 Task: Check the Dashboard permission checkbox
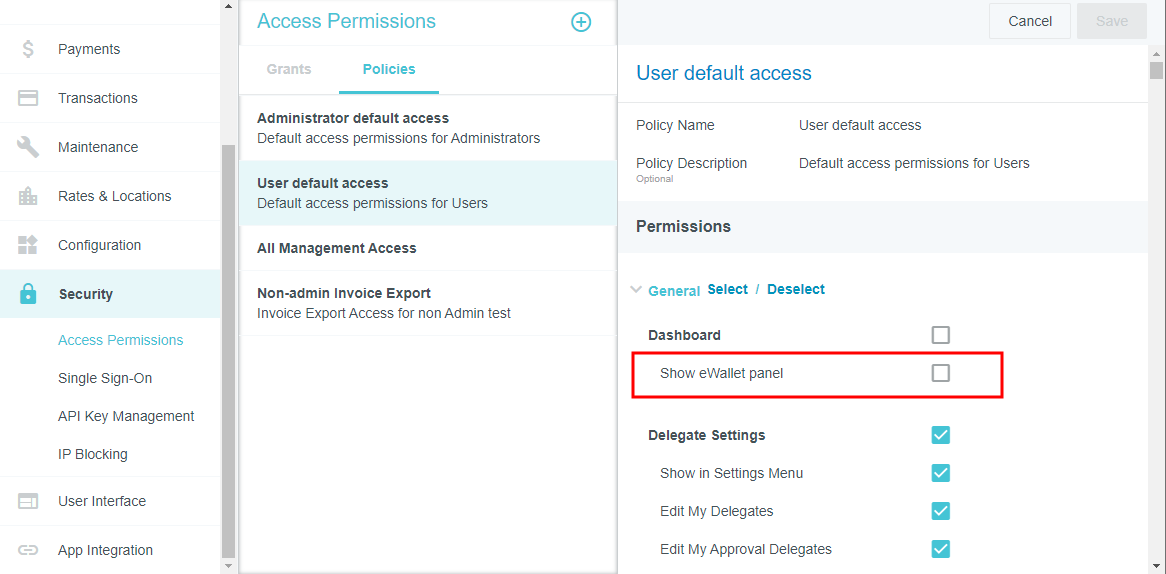940,335
